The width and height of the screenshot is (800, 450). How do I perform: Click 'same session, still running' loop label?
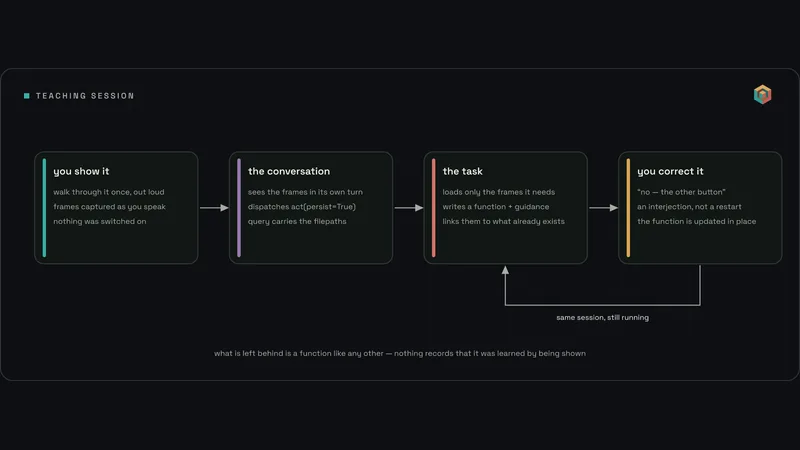click(603, 317)
